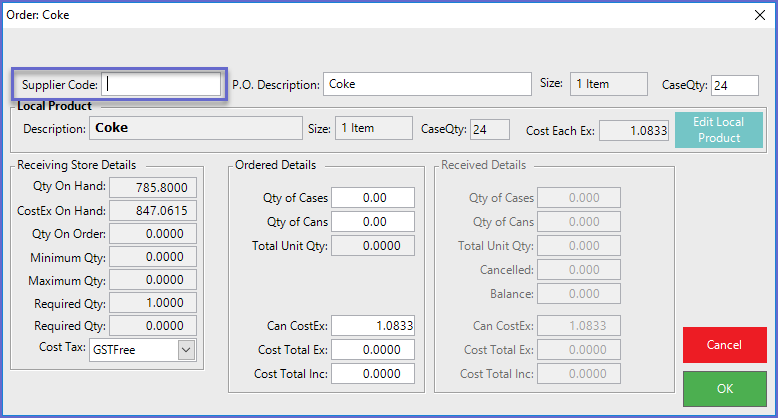778x418 pixels.
Task: Click the CostEx On Hand field
Action: (x=153, y=210)
